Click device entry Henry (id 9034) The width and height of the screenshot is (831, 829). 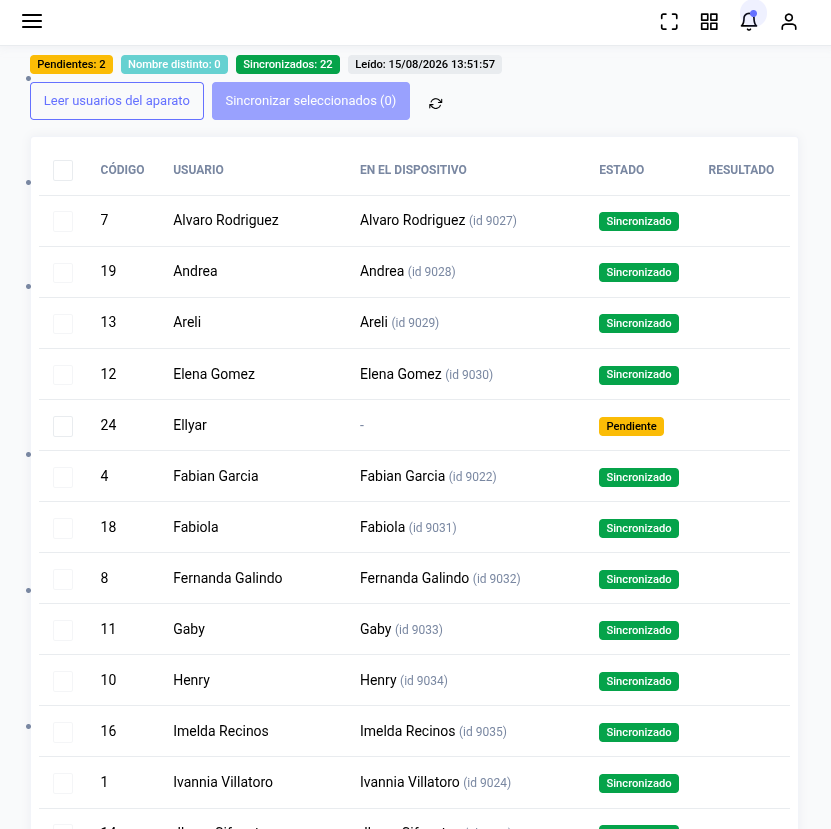403,680
